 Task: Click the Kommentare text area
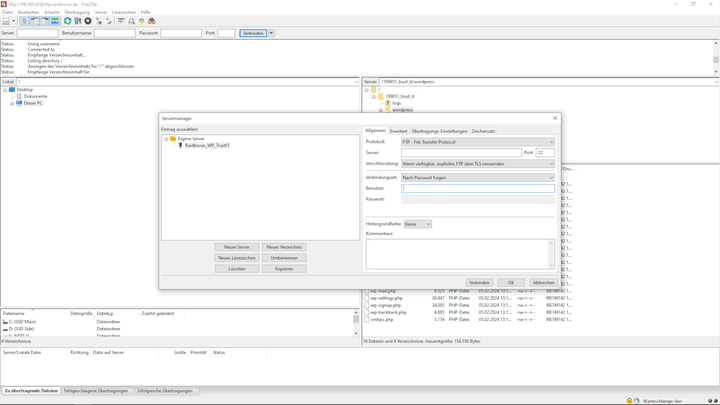[x=460, y=254]
